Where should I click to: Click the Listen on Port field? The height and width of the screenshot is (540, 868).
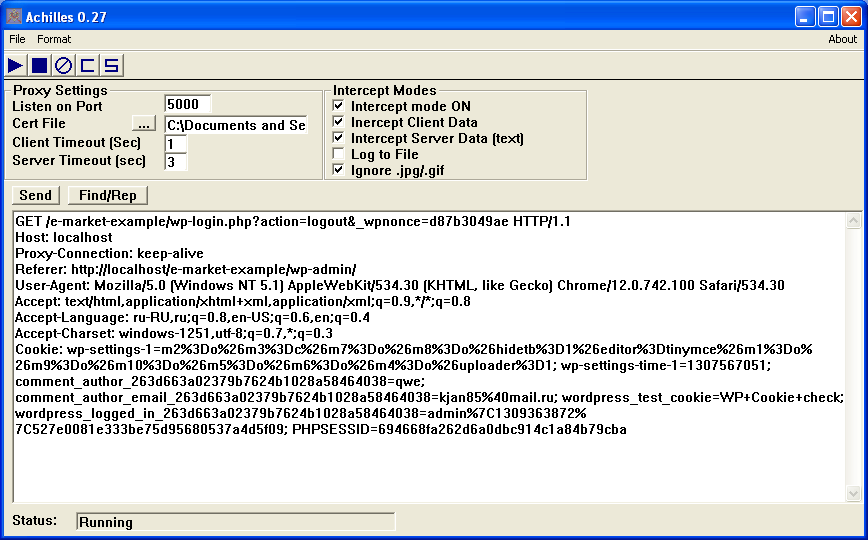click(x=188, y=105)
